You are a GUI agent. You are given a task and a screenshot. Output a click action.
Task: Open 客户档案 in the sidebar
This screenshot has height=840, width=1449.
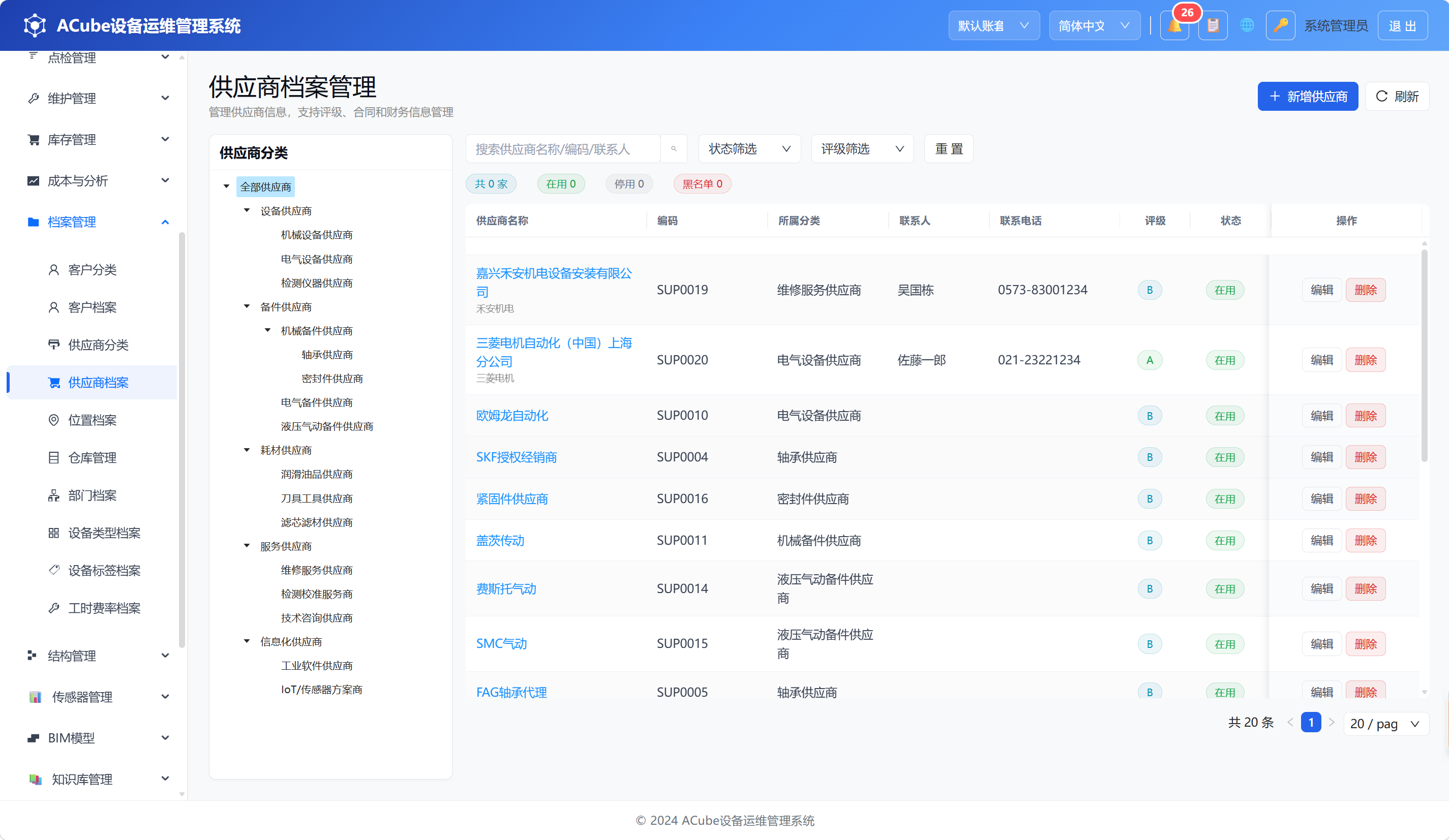[x=92, y=307]
